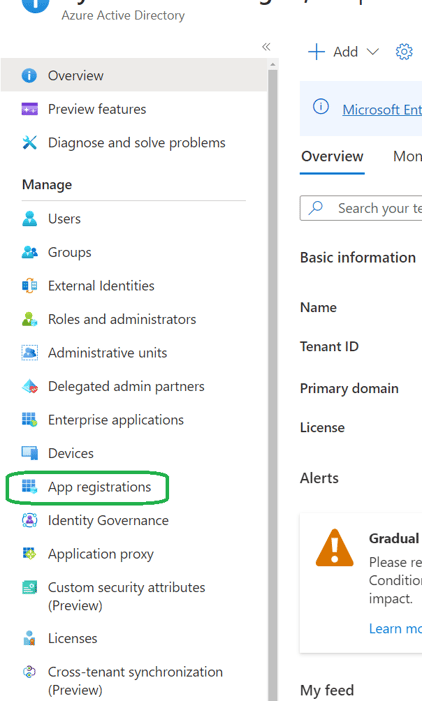Click the Cross-tenant synchronization icon
422x701 pixels.
[30, 671]
